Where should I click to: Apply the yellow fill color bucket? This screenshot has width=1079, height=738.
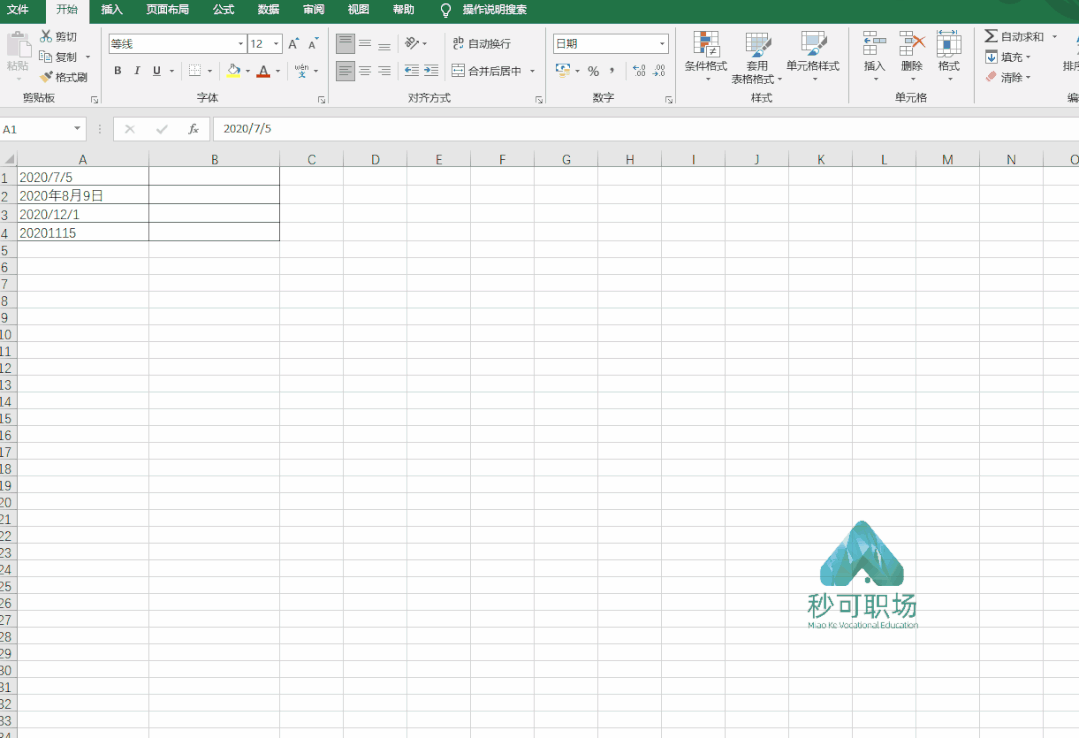[233, 71]
